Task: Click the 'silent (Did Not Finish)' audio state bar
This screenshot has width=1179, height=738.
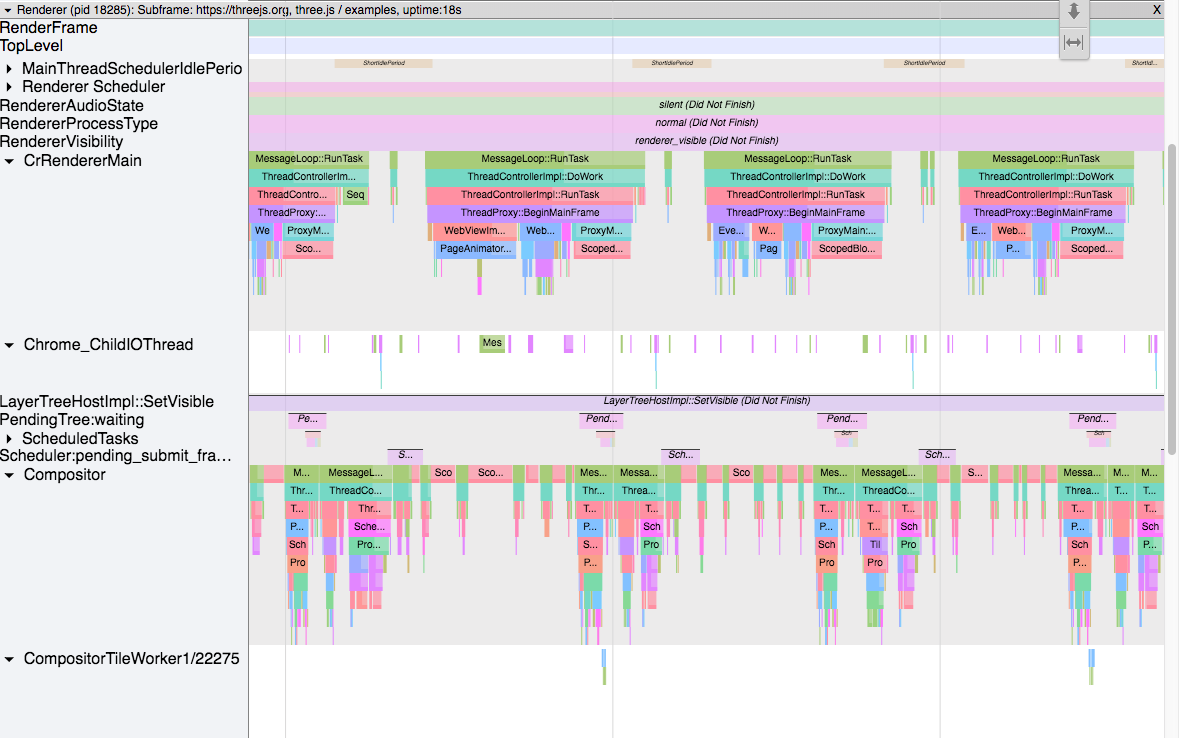Action: [706, 105]
